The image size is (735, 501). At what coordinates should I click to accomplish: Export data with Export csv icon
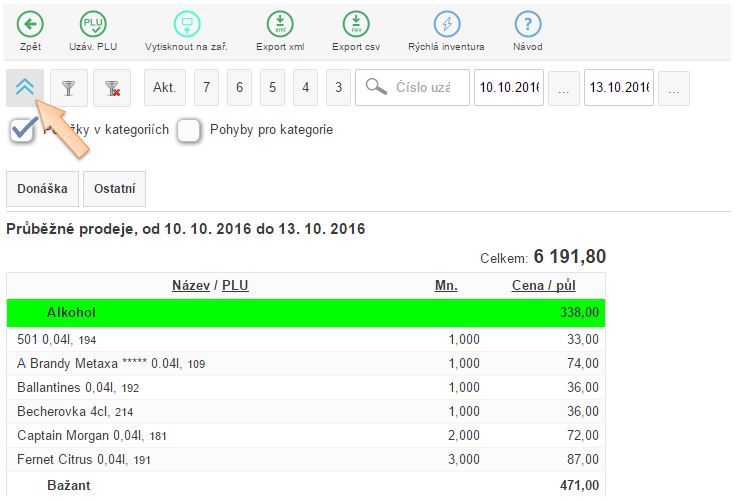pos(355,25)
